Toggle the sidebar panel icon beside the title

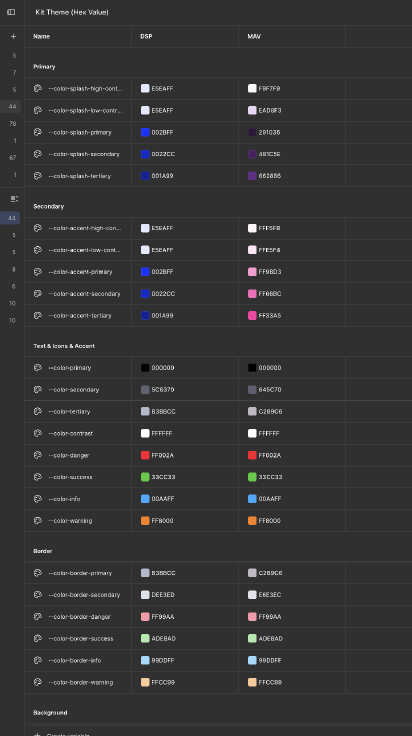coord(11,12)
